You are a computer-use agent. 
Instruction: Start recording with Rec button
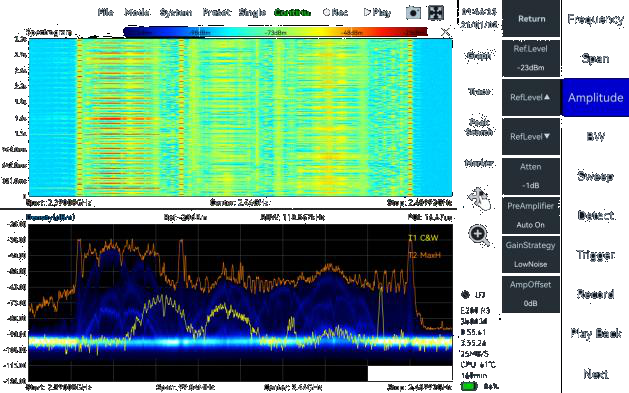tap(335, 12)
